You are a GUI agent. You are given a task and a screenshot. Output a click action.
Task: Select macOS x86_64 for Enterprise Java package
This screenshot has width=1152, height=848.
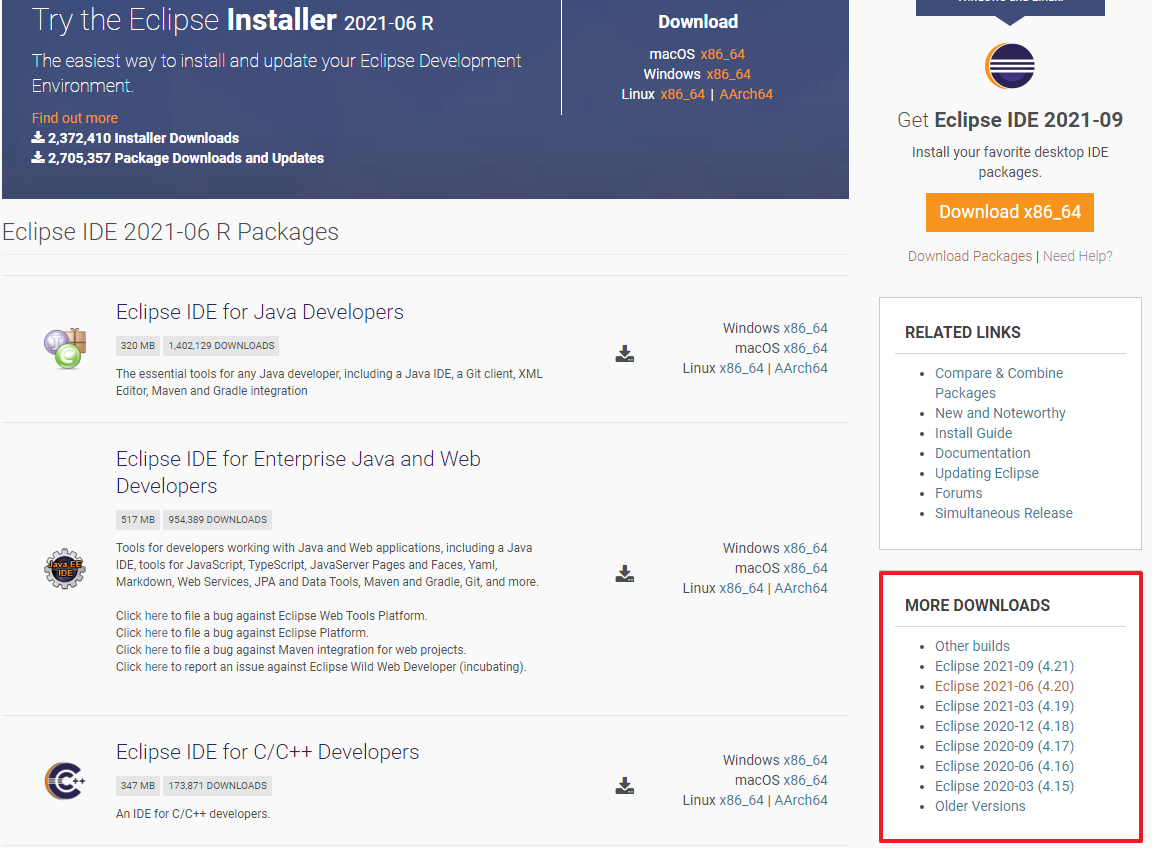[x=805, y=568]
